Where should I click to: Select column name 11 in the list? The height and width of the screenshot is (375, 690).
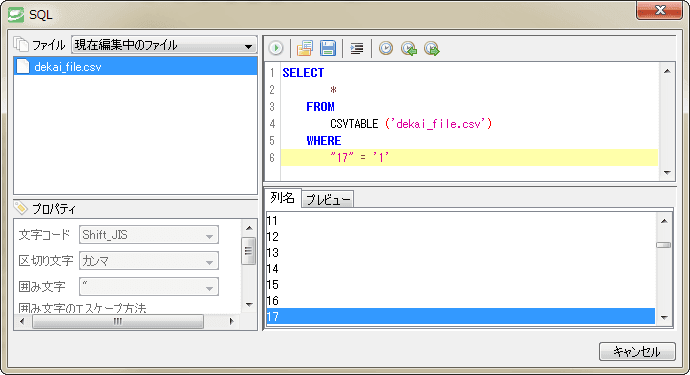click(461, 221)
